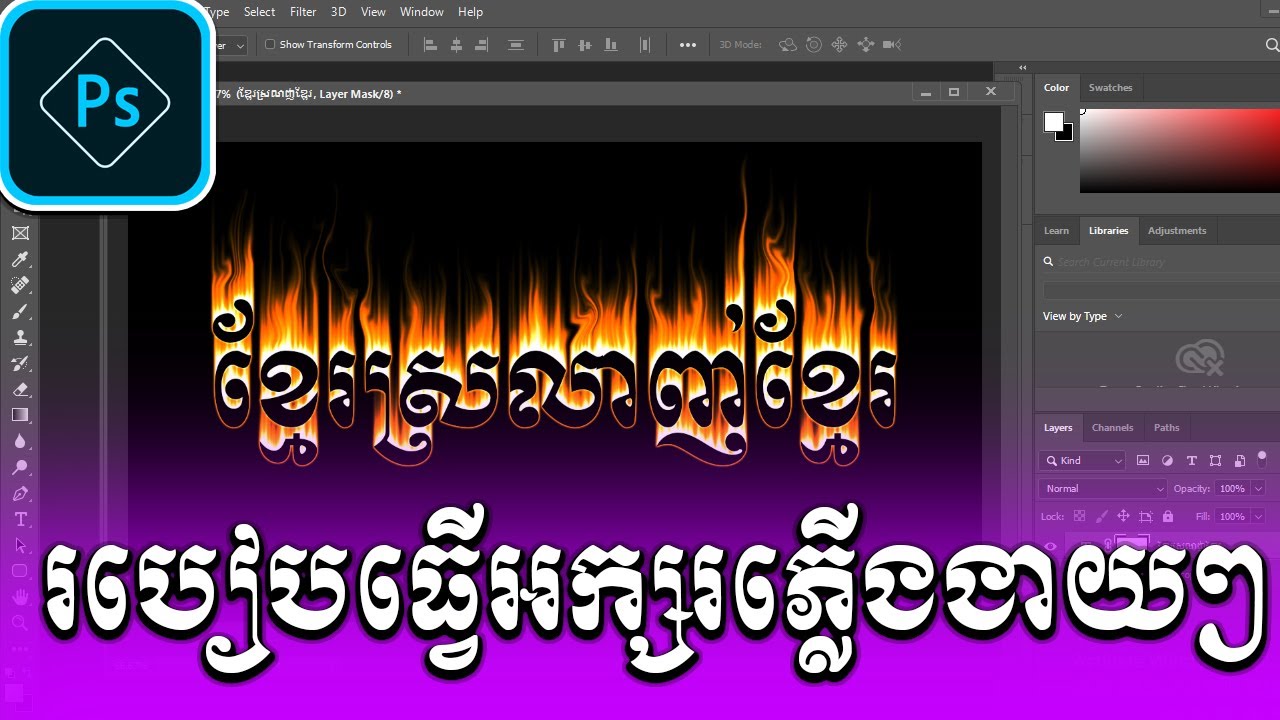Open the Fill value dropdown arrow
This screenshot has width=1280, height=720.
[x=1257, y=516]
